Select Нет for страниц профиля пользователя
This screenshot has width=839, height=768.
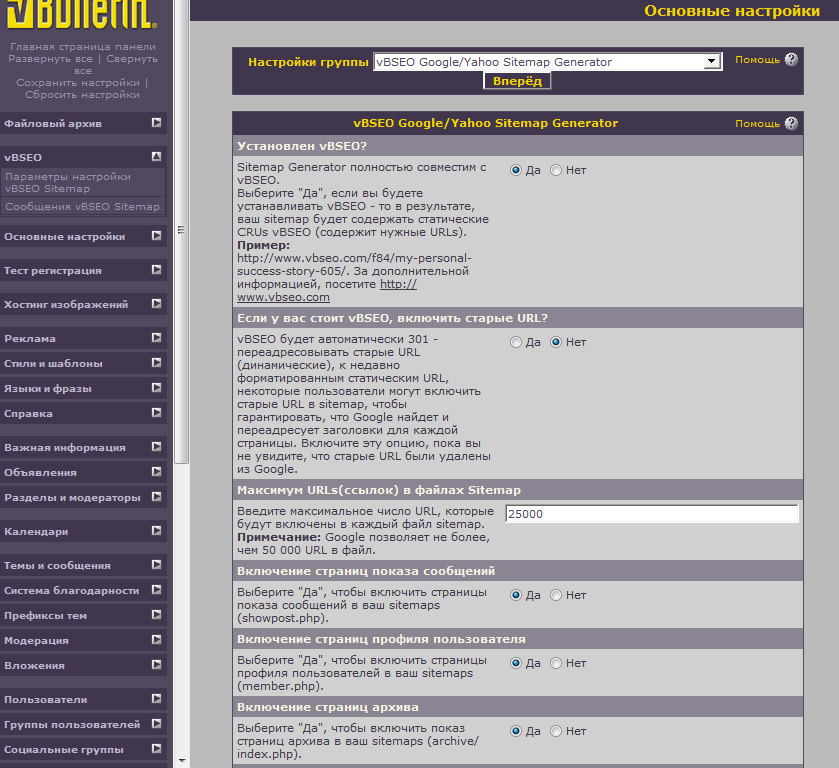tap(556, 663)
